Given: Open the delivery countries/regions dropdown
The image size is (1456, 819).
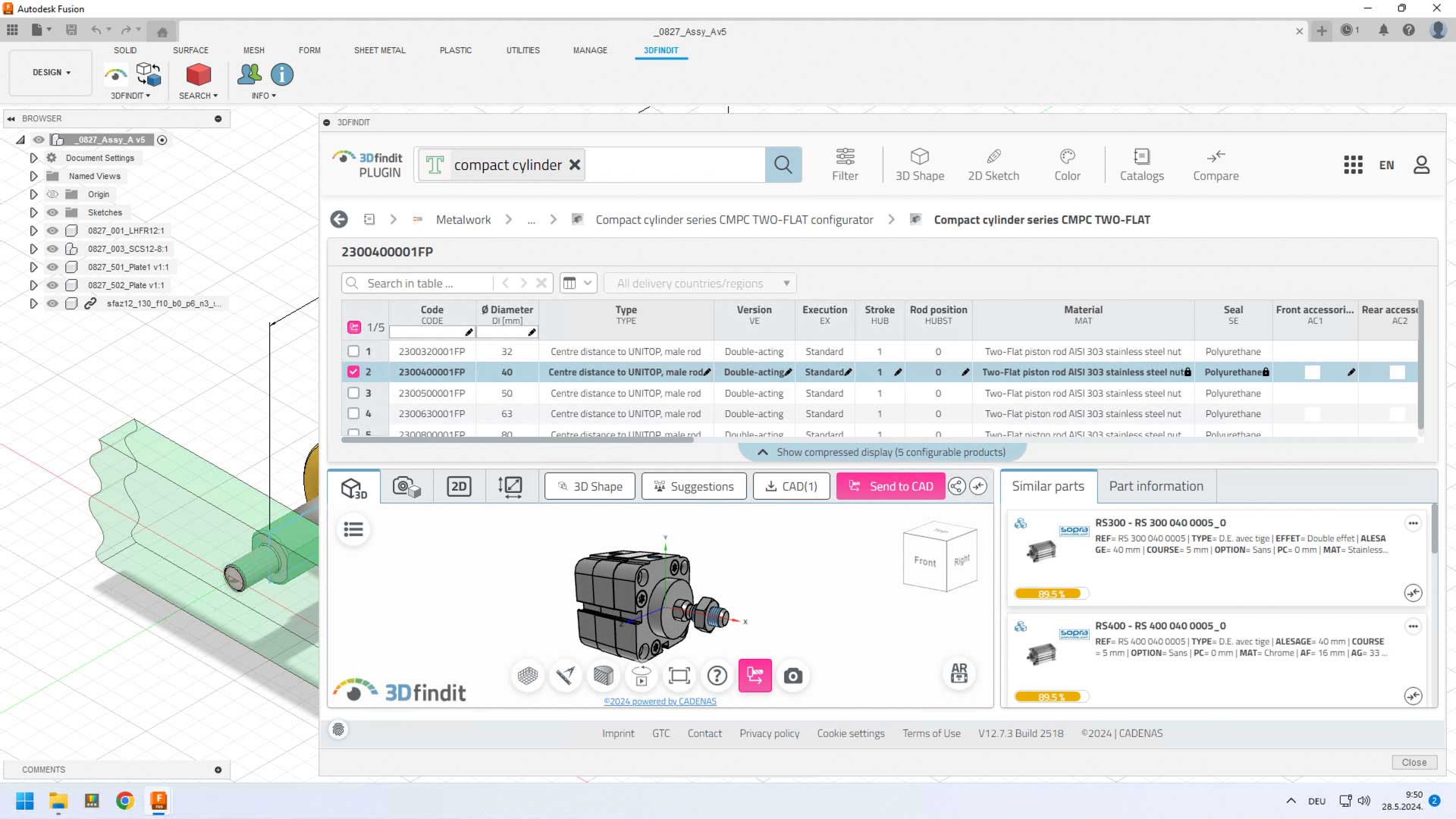Looking at the screenshot, I should 699,283.
